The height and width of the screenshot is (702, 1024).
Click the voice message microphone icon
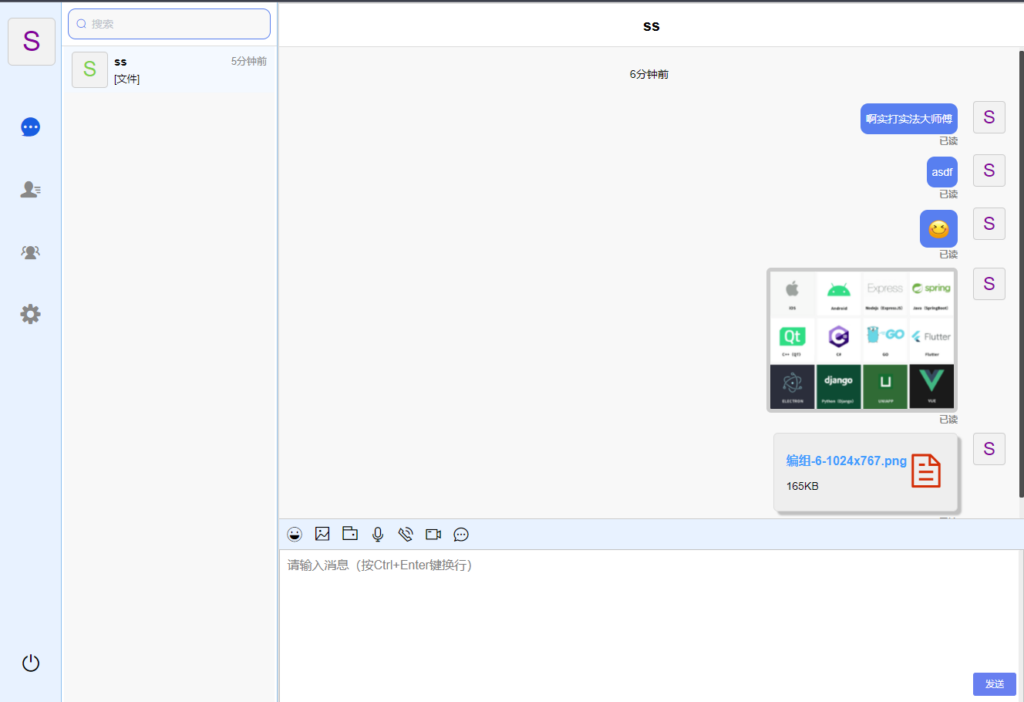tap(377, 534)
